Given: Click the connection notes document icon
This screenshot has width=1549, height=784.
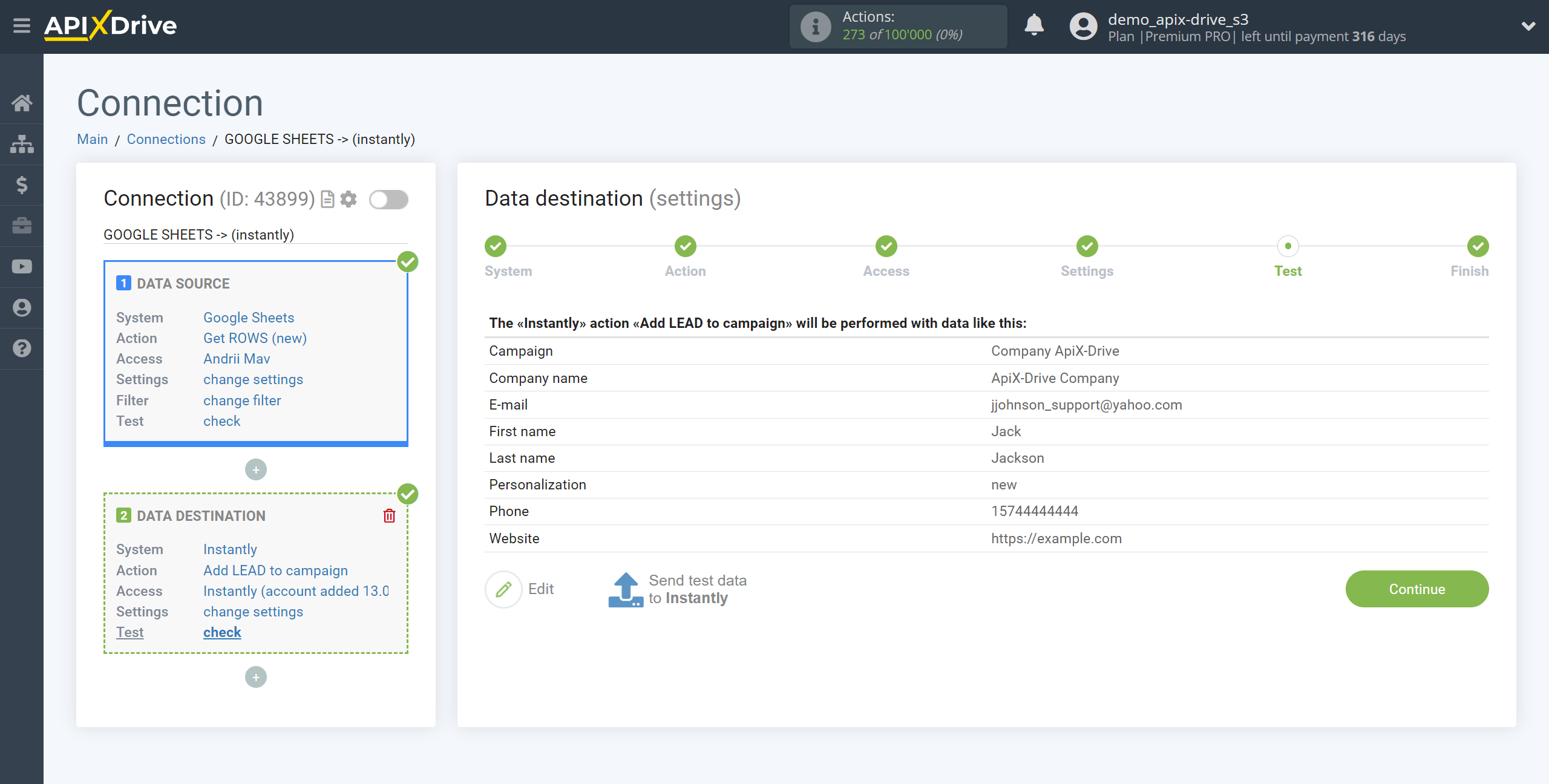Looking at the screenshot, I should pyautogui.click(x=327, y=199).
